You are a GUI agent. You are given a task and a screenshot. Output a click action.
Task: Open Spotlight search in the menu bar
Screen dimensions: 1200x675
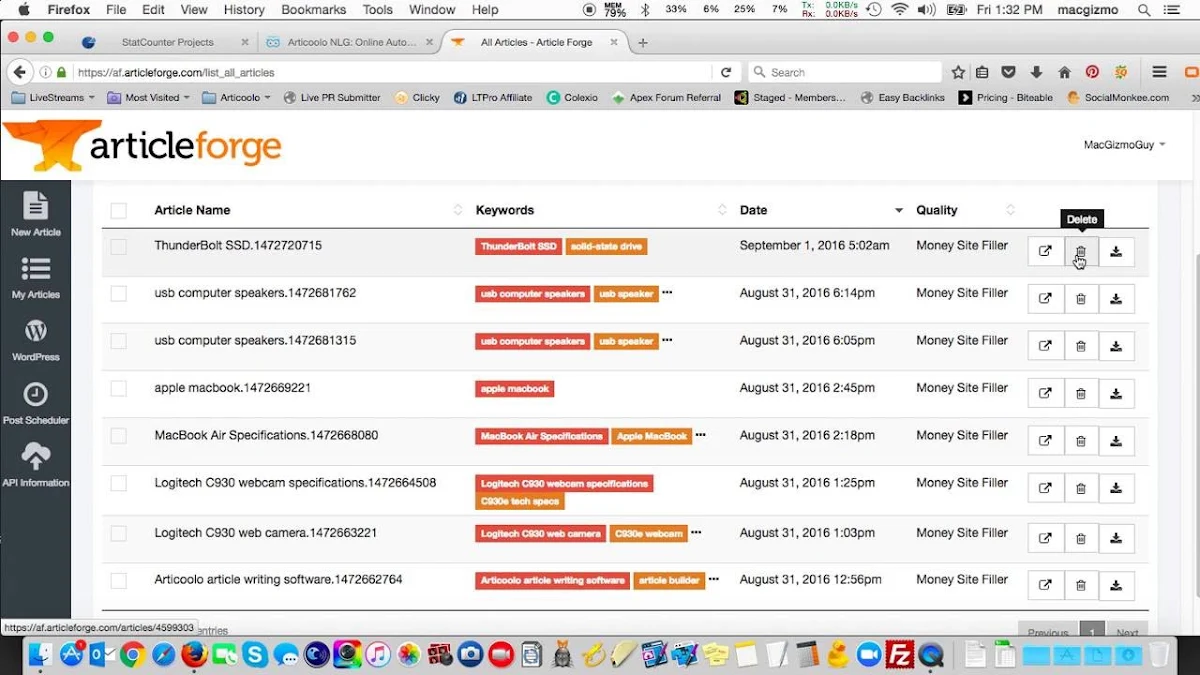[1144, 10]
